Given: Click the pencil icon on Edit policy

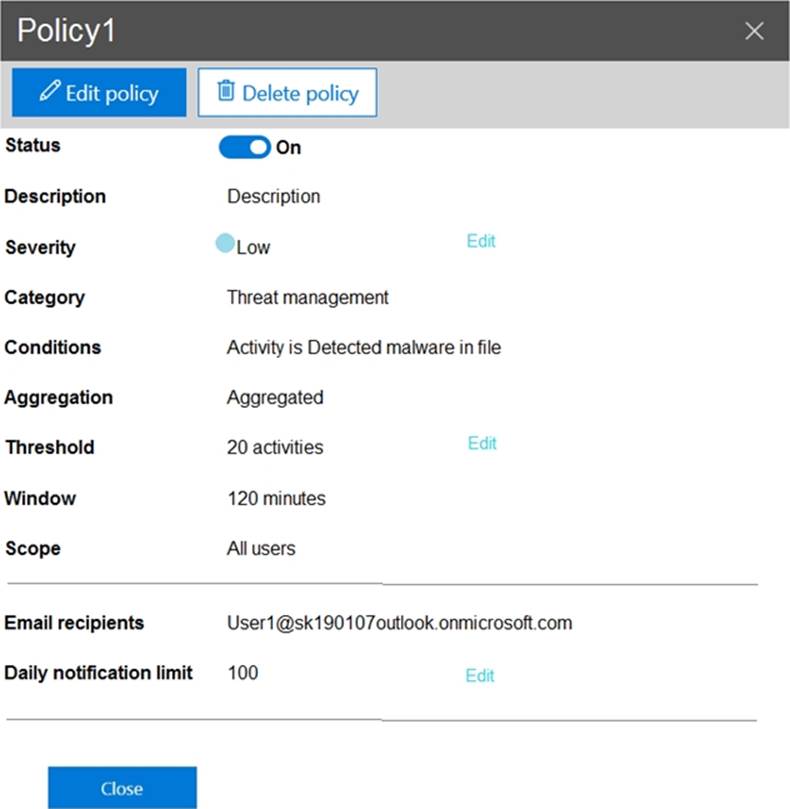Looking at the screenshot, I should [49, 92].
